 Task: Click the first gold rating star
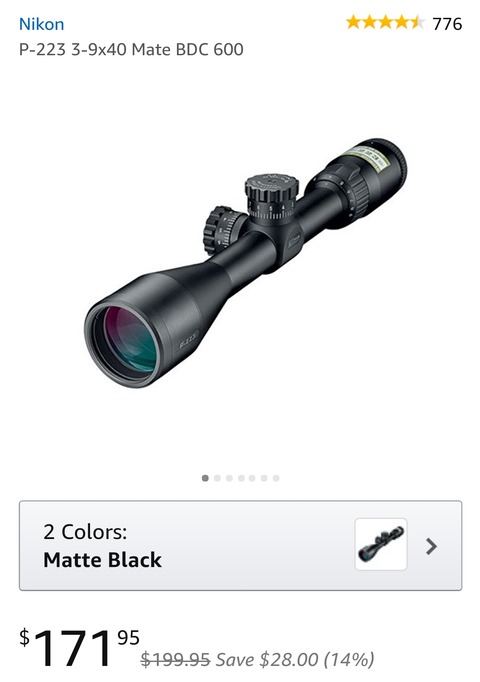tap(354, 22)
